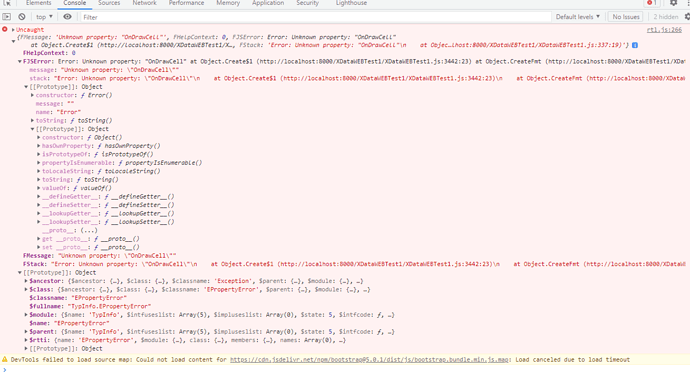Open the Security tab
This screenshot has height=379, width=690.
(307, 3)
